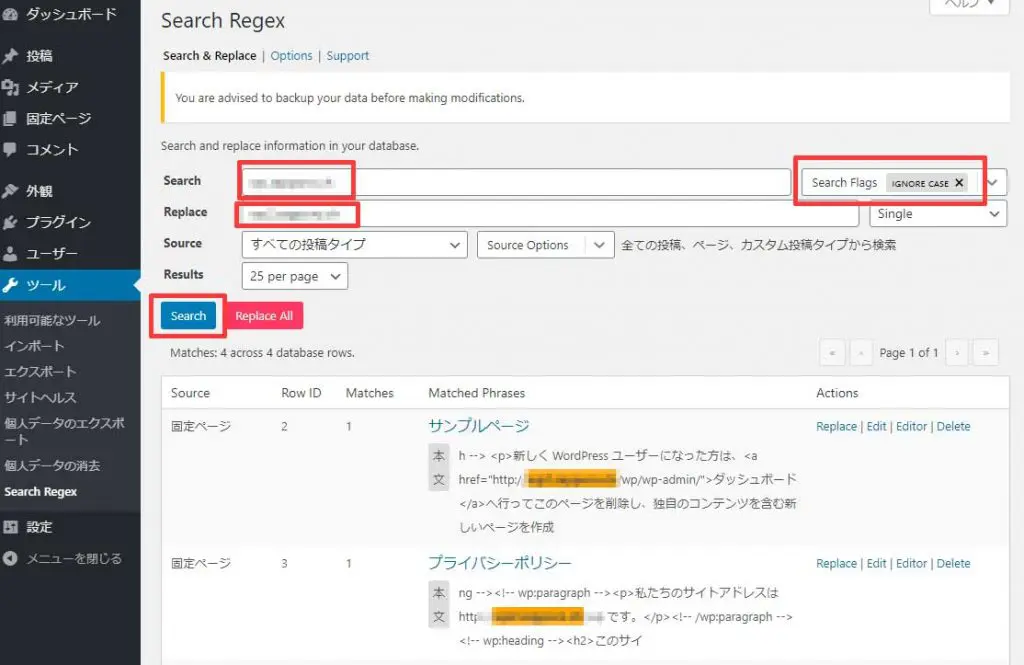Click Replace for the サンプルページ row

[x=836, y=426]
